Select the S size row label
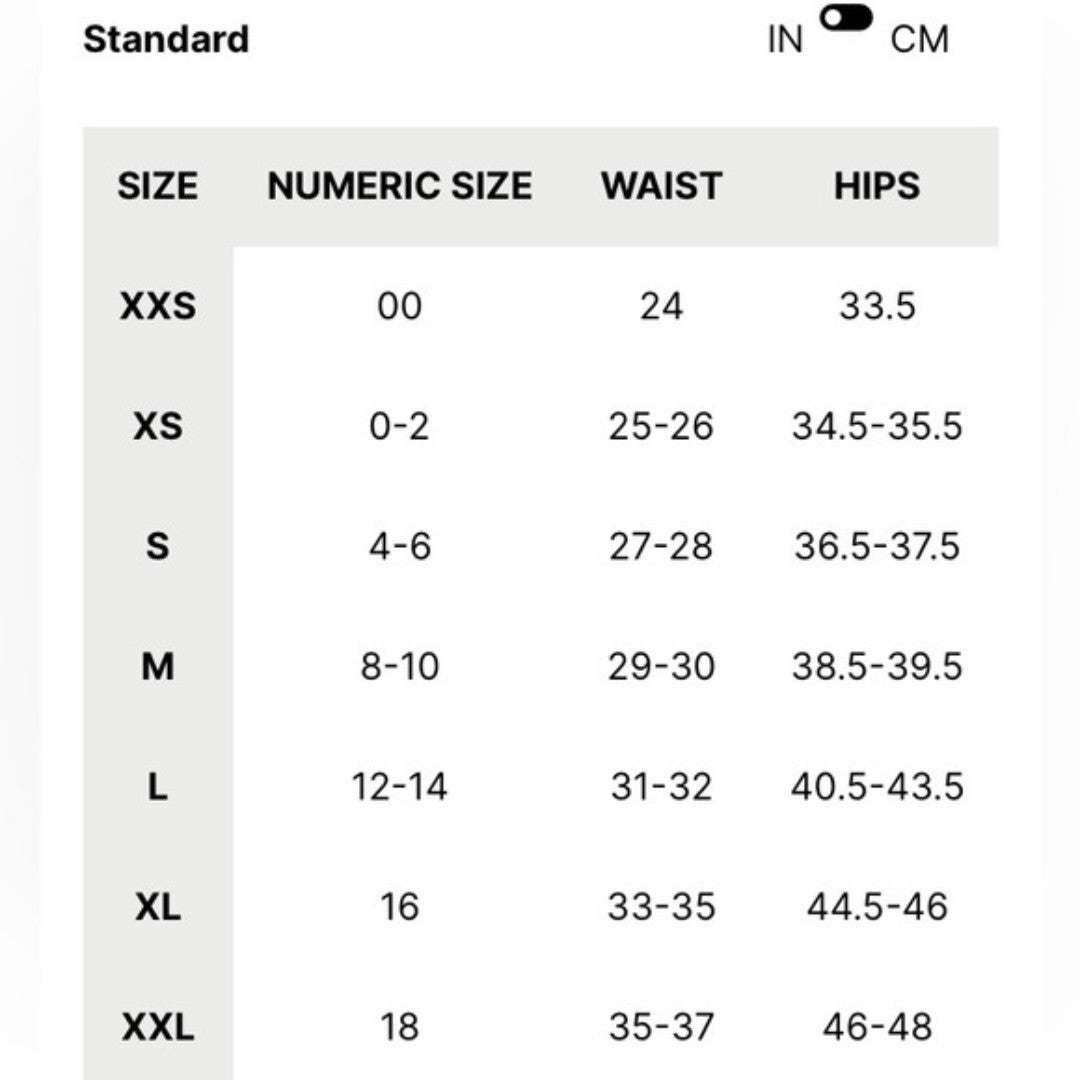 (x=158, y=546)
